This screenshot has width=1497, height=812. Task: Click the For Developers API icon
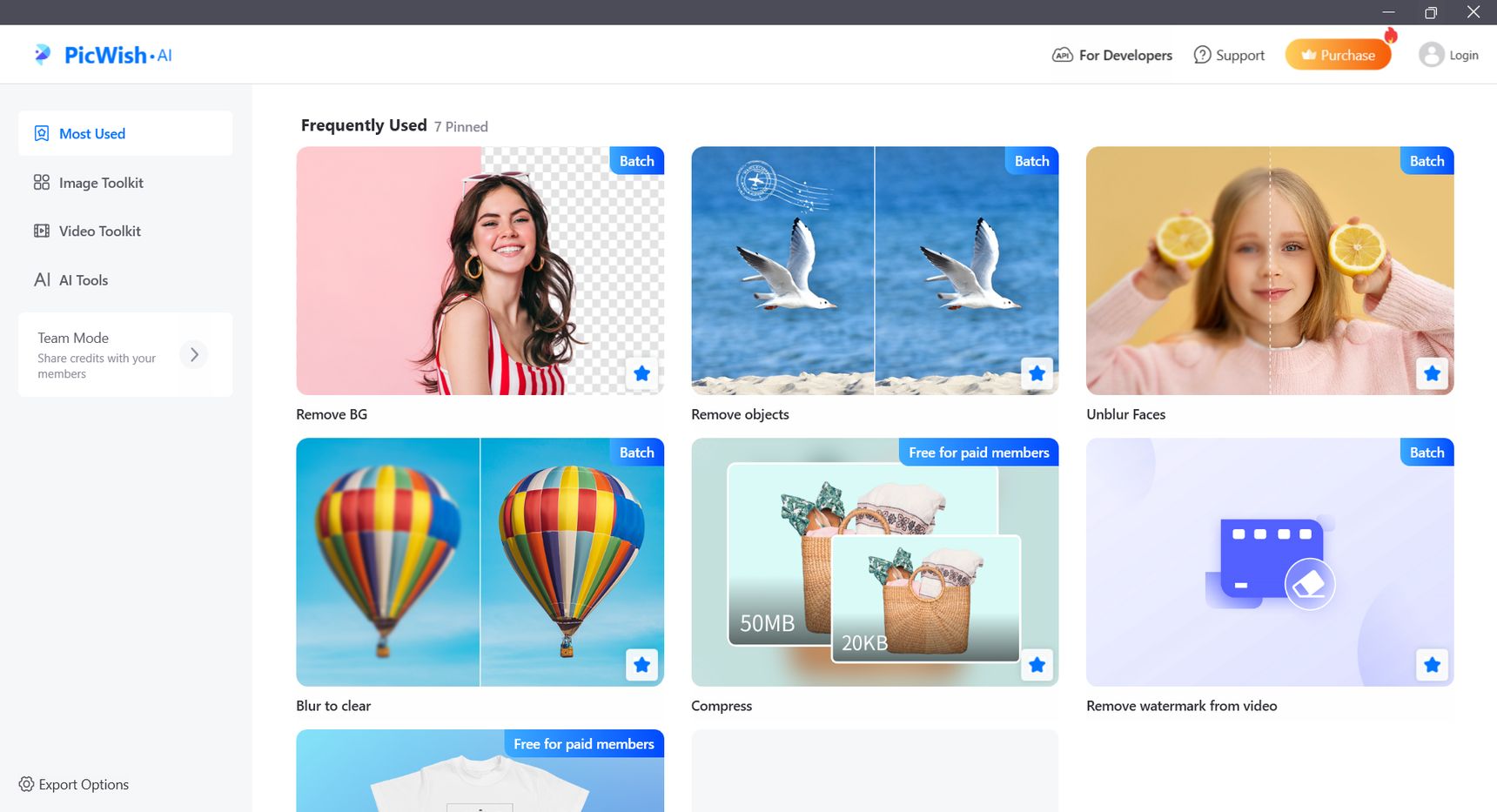(x=1062, y=55)
